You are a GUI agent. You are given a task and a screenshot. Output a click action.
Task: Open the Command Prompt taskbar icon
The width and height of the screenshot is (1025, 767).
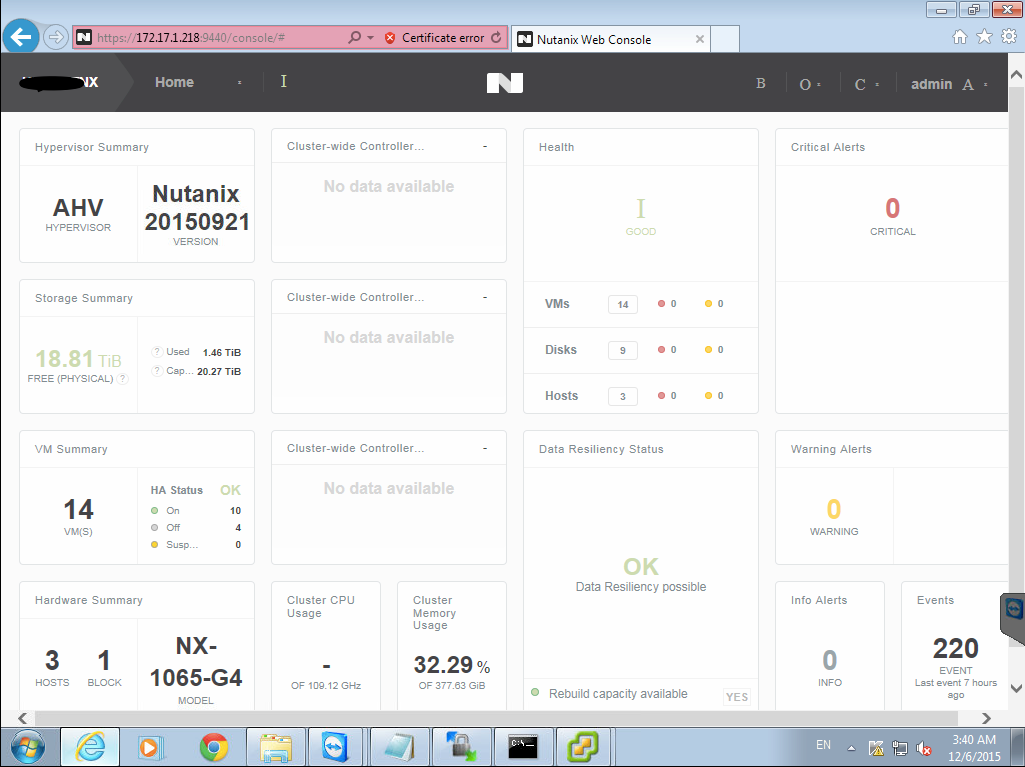[523, 747]
